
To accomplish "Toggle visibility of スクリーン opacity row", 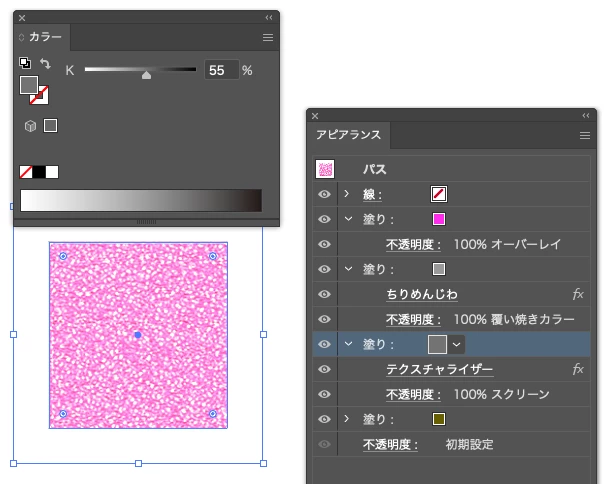I will click(324, 394).
